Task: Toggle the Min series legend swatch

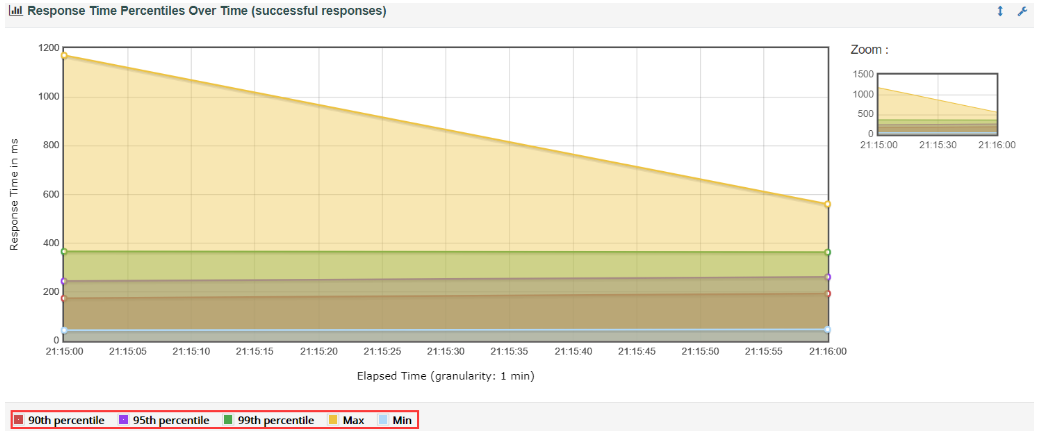Action: (x=382, y=420)
